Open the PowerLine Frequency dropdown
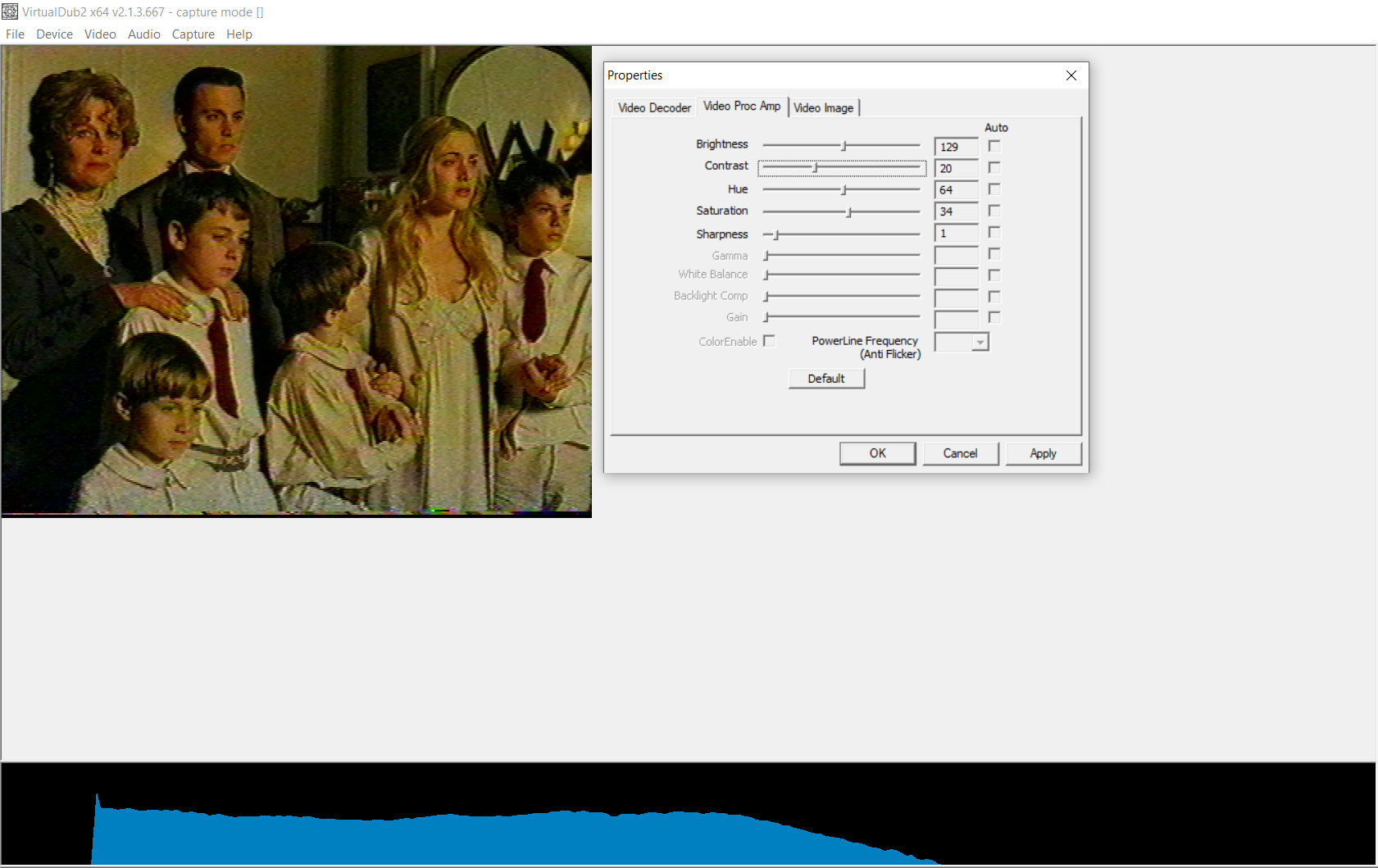1378x868 pixels. click(962, 342)
